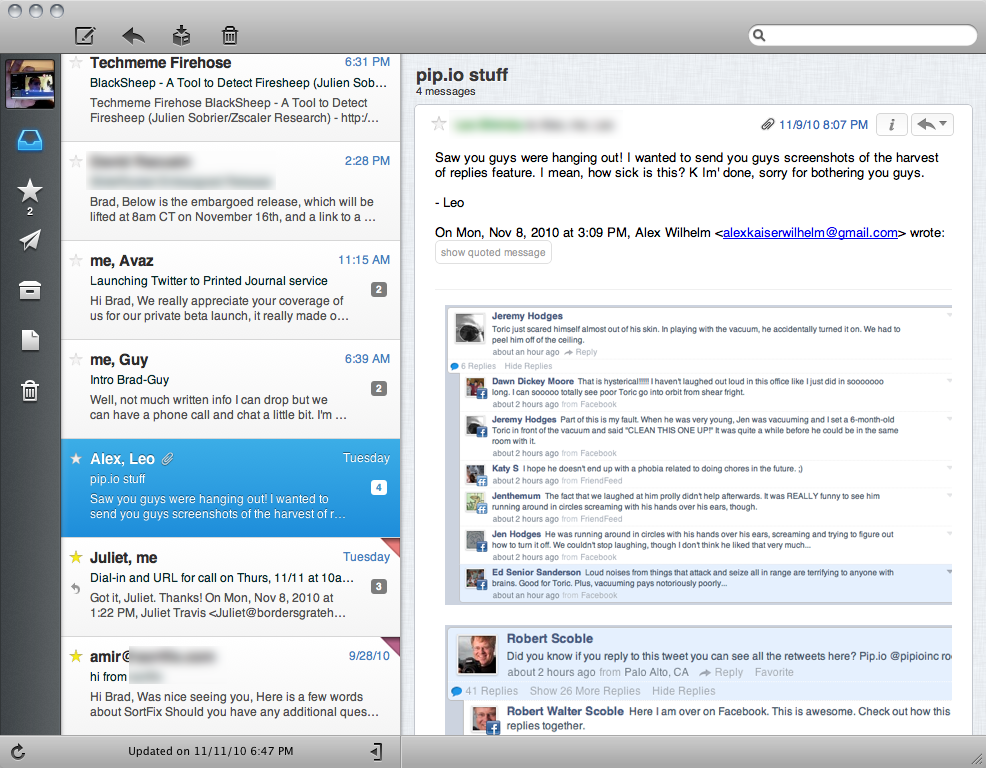986x768 pixels.
Task: Star the Techmeme Firehose message
Action: click(x=76, y=62)
